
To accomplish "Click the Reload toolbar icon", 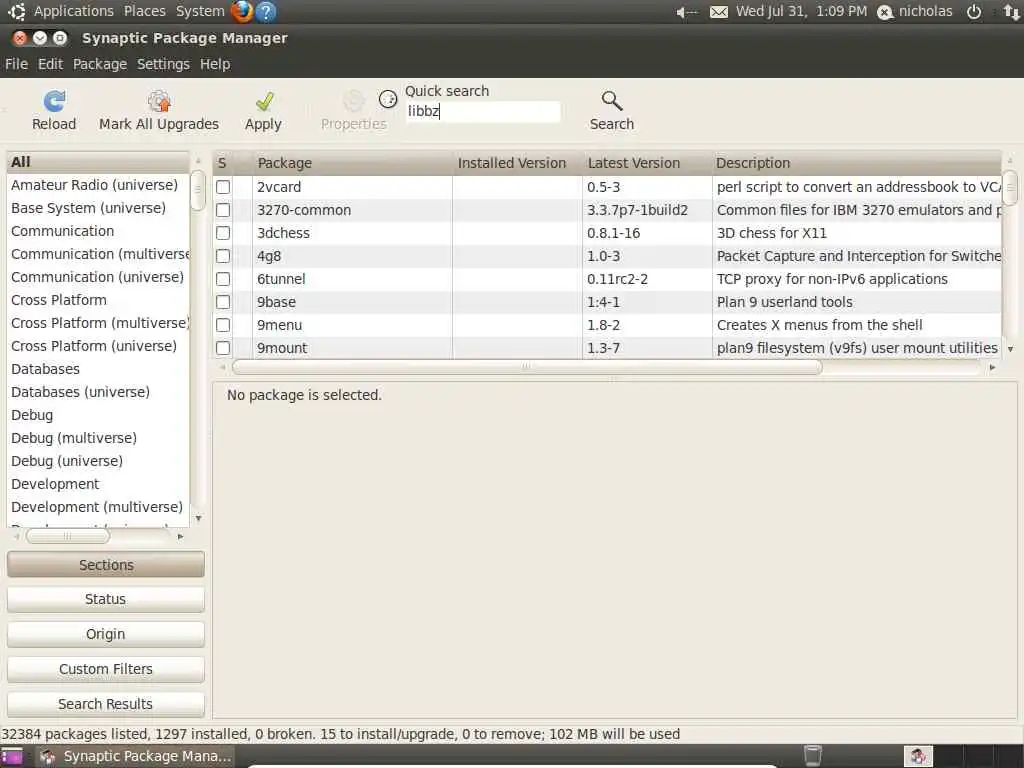I will click(54, 101).
